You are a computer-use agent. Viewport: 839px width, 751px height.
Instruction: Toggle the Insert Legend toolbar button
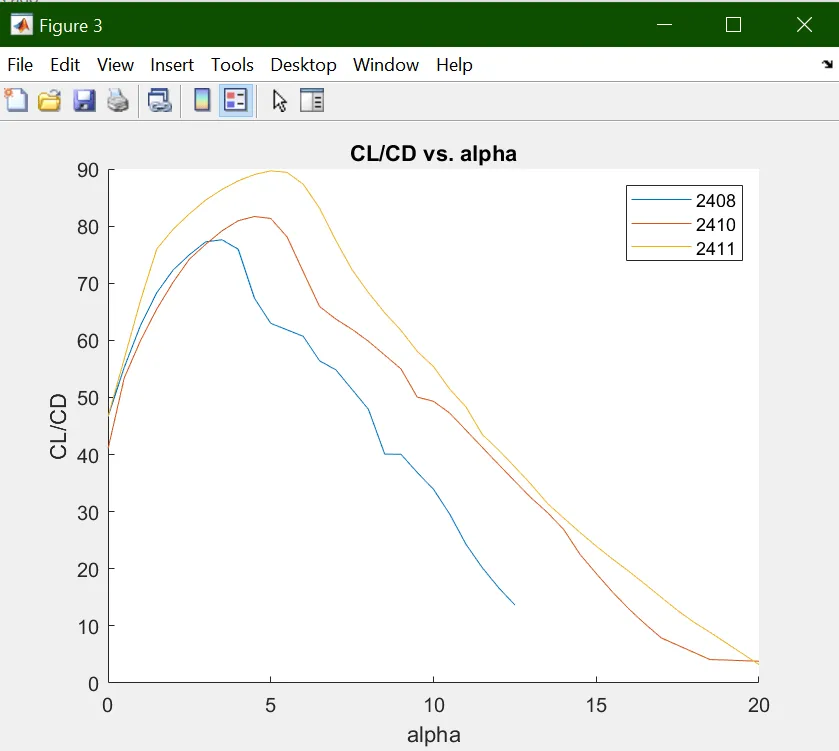click(236, 100)
